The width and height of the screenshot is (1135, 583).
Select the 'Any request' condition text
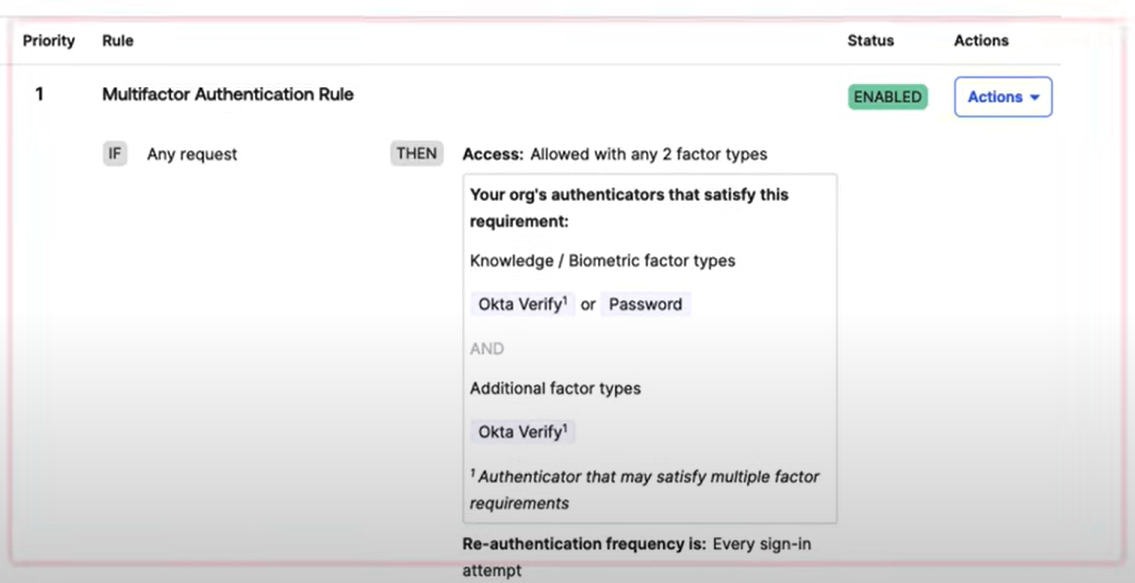coord(192,154)
